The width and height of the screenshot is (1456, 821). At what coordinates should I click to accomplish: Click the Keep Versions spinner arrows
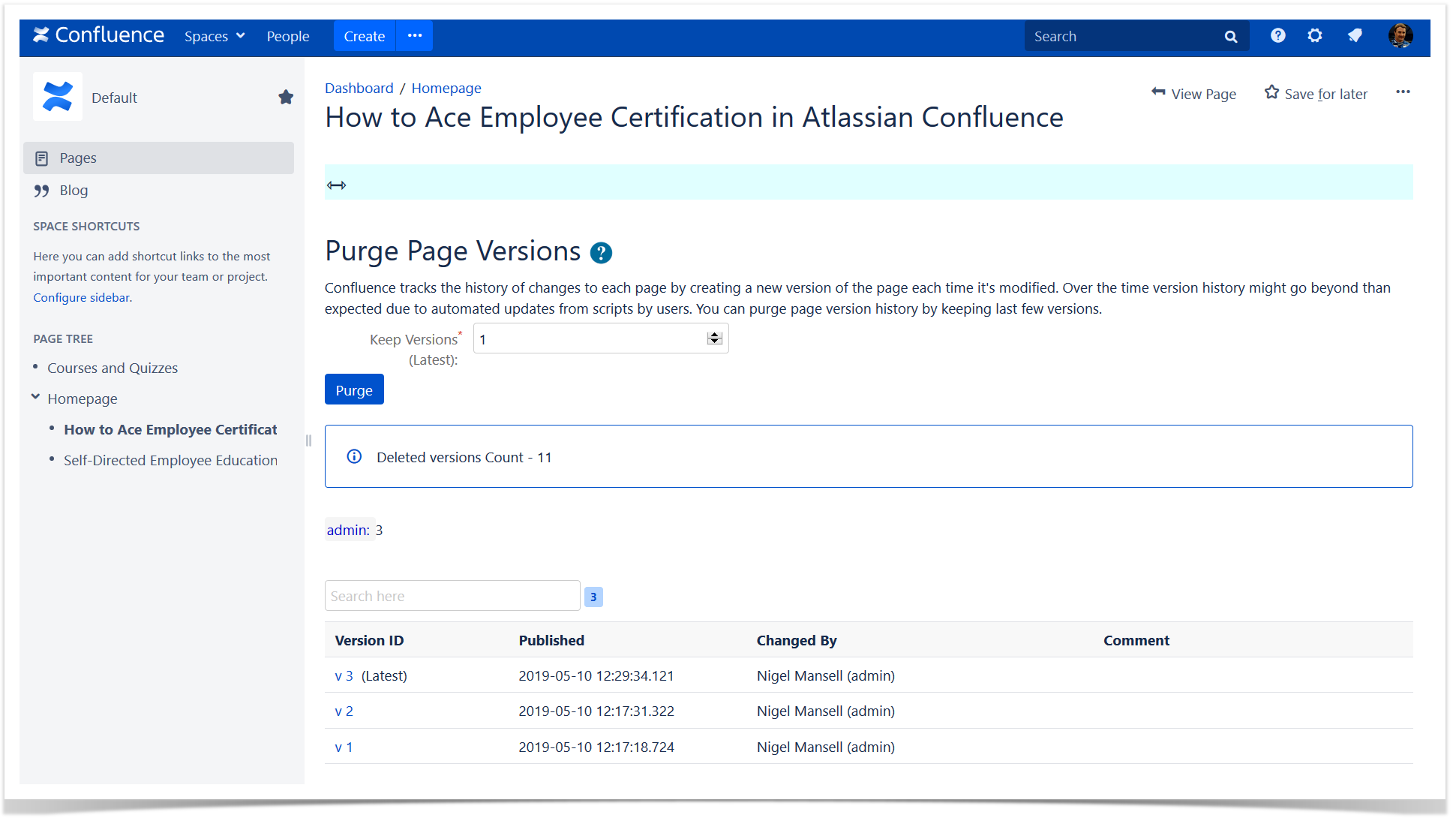point(714,338)
